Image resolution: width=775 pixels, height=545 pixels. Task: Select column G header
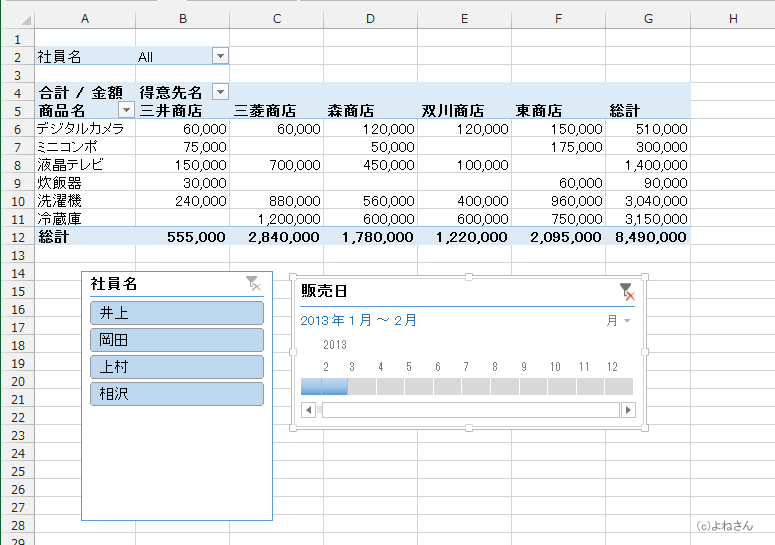tap(648, 19)
